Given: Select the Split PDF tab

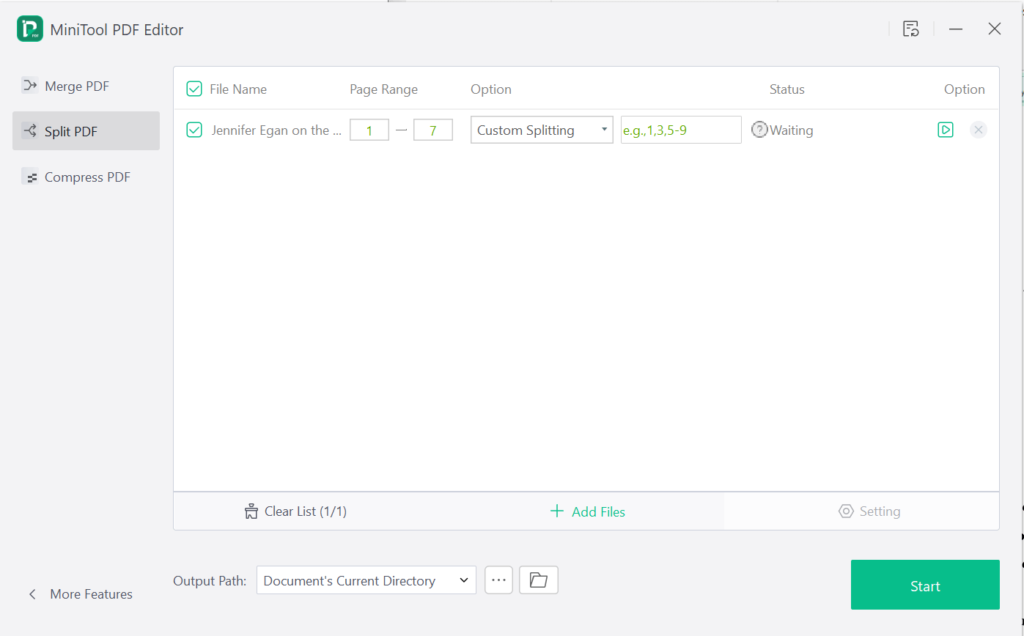Looking at the screenshot, I should 86,131.
